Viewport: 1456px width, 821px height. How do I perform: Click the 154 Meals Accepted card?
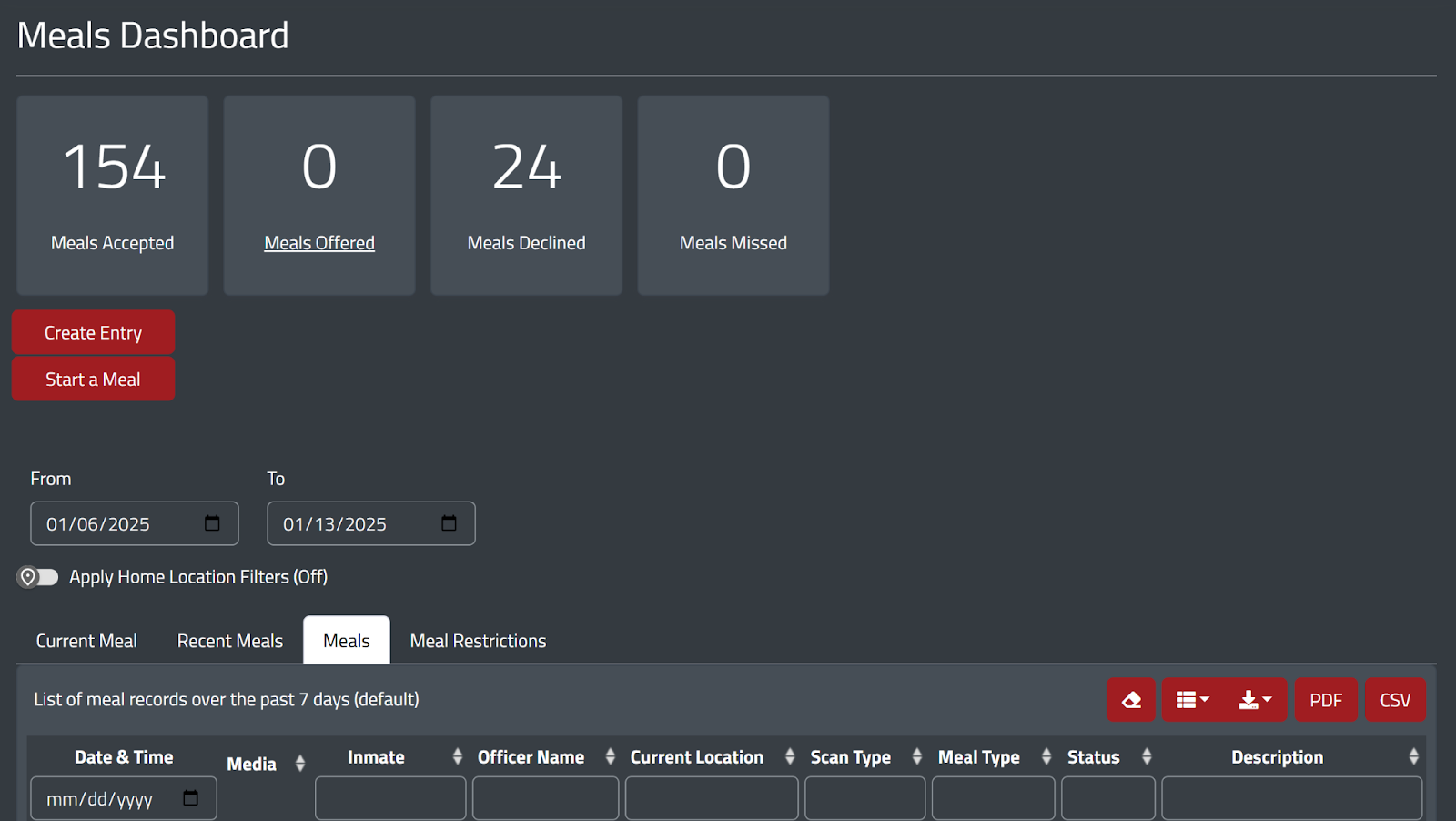(113, 196)
